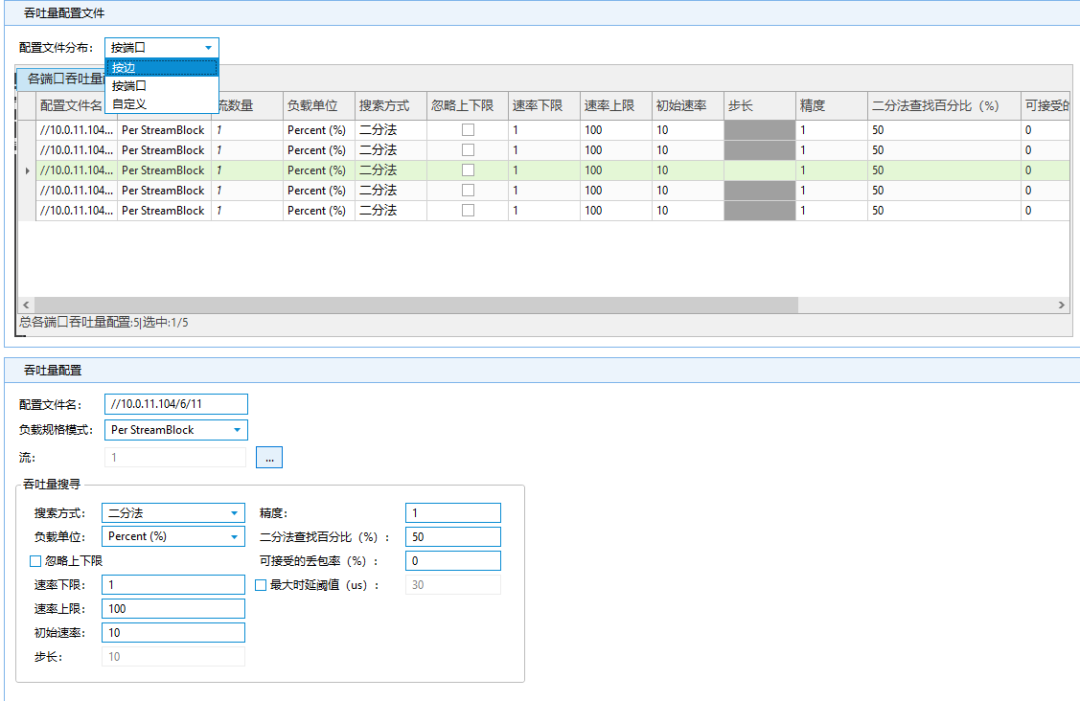Toggle 忽略上下限 checkbox in the highlighted green row
Viewport: 1080px width, 701px height.
point(467,170)
